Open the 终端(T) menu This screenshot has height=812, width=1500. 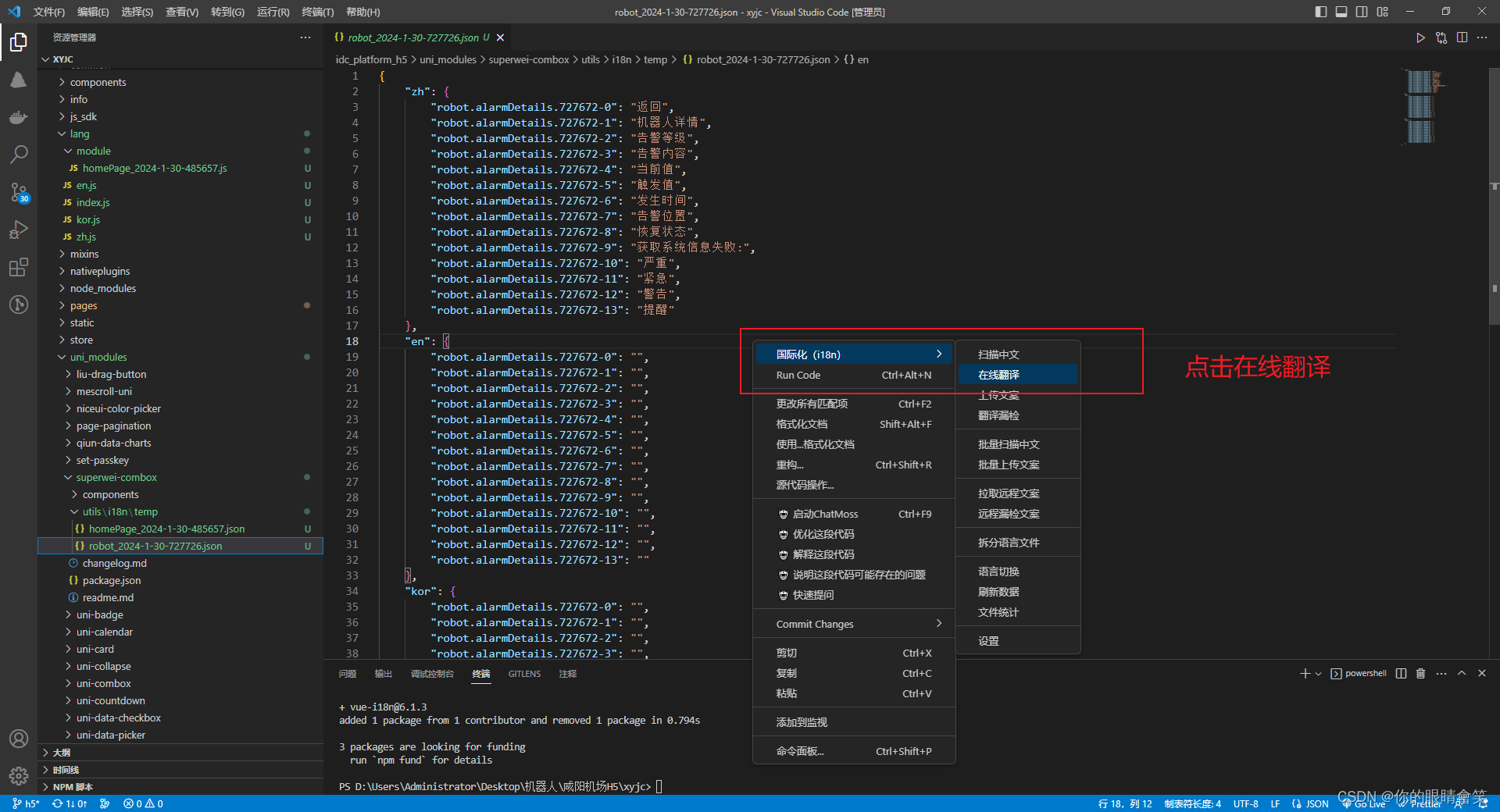(317, 12)
